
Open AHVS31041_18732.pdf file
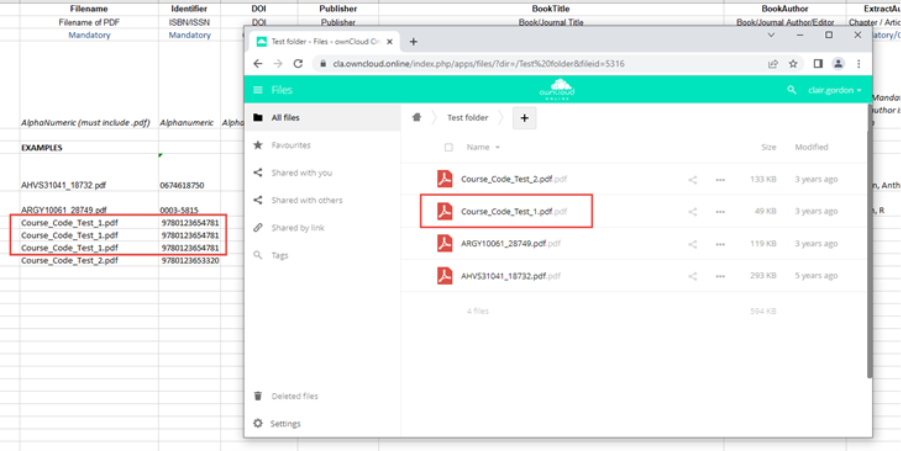pyautogui.click(x=511, y=276)
